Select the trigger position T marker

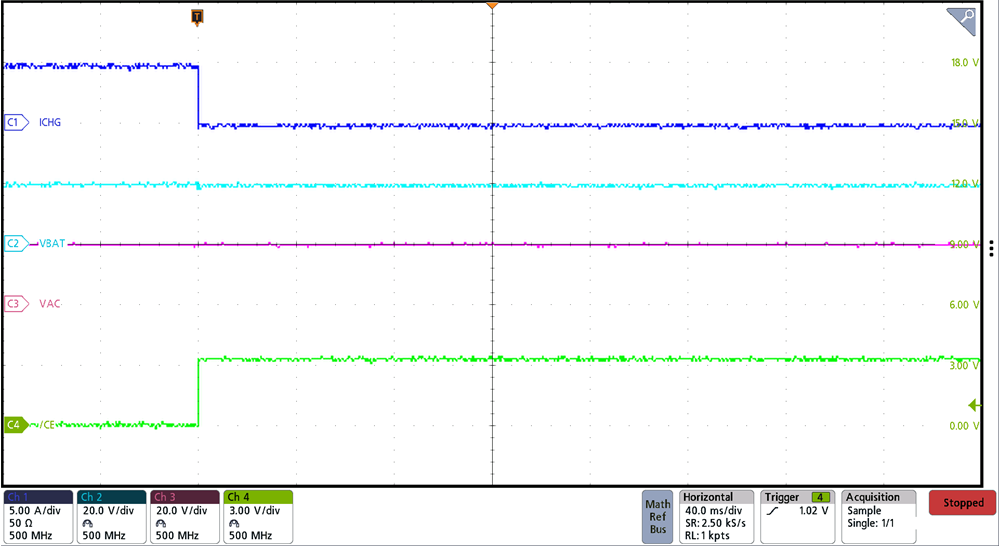pos(197,17)
